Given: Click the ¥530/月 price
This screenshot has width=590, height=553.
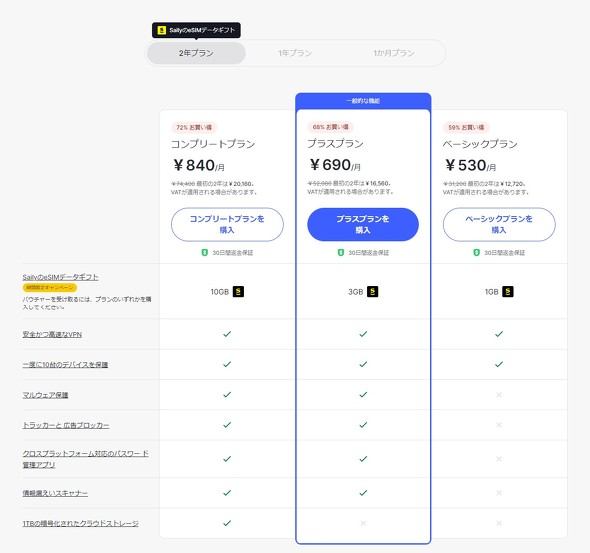Looking at the screenshot, I should pos(470,165).
